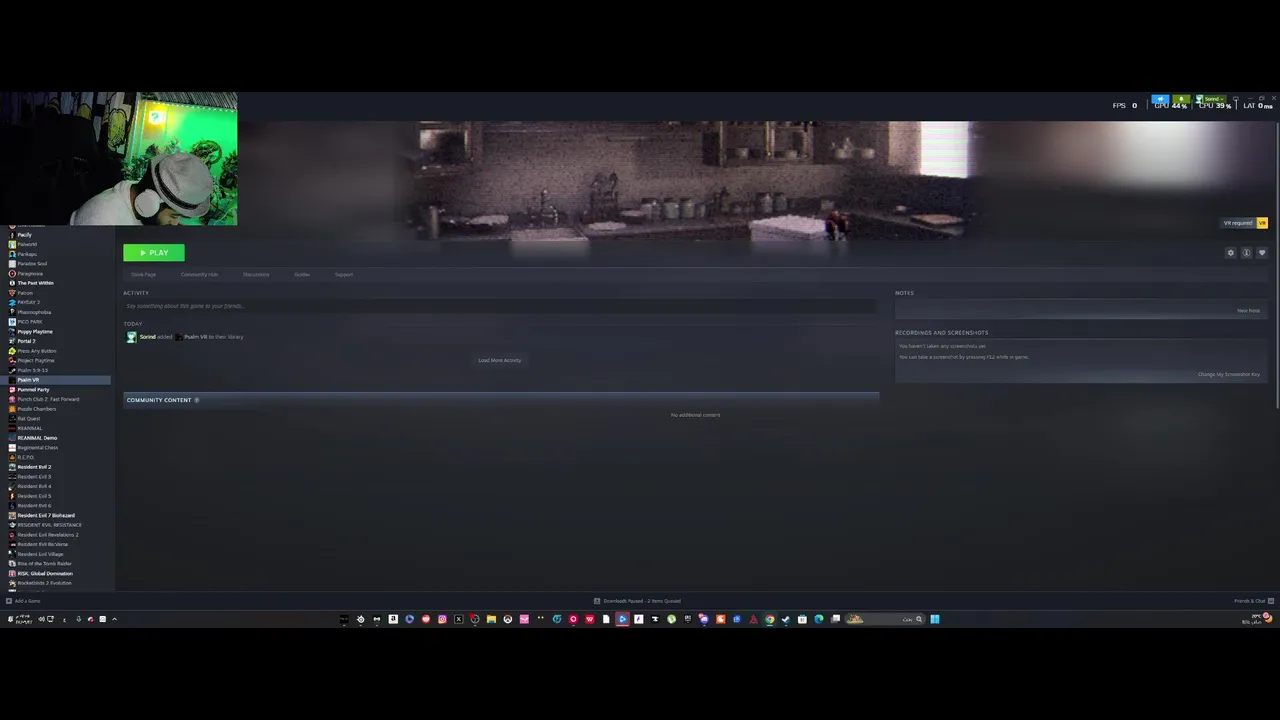1280x720 pixels.
Task: Open the Community Hub tab
Action: point(199,274)
